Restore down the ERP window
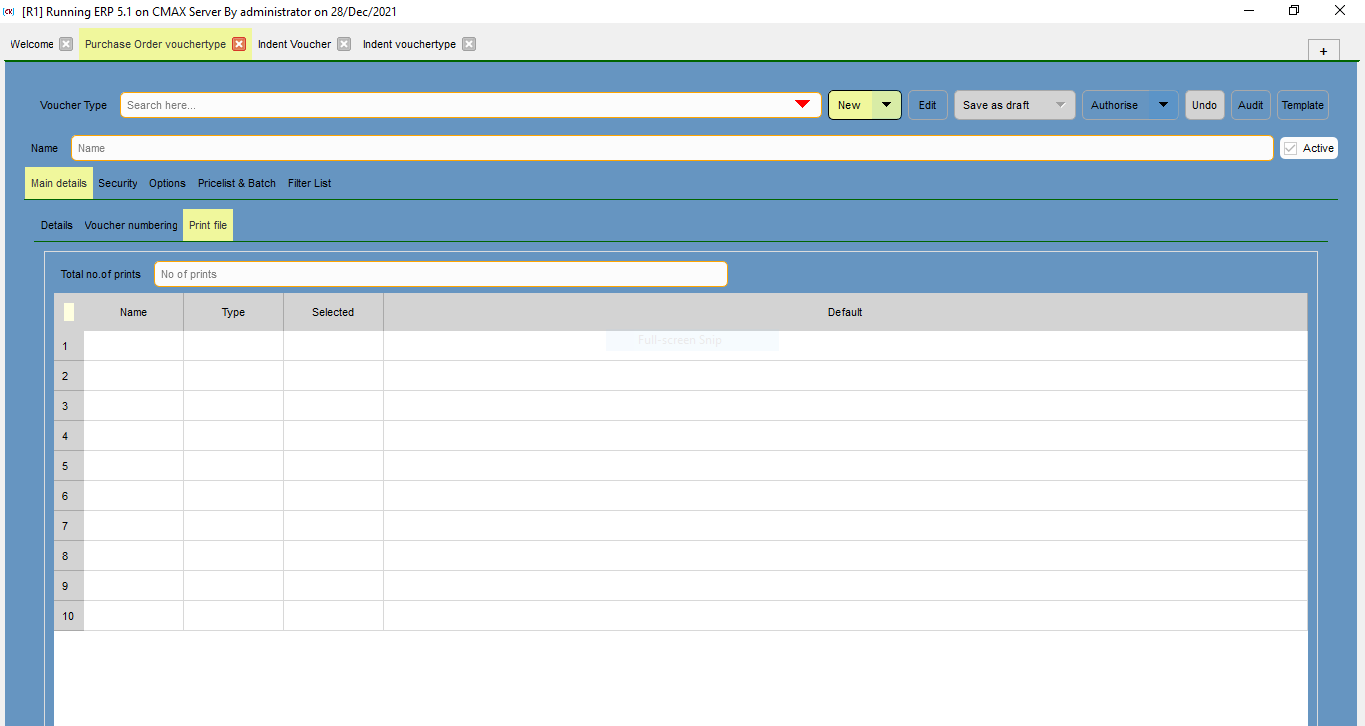The height and width of the screenshot is (726, 1365). pyautogui.click(x=1294, y=11)
